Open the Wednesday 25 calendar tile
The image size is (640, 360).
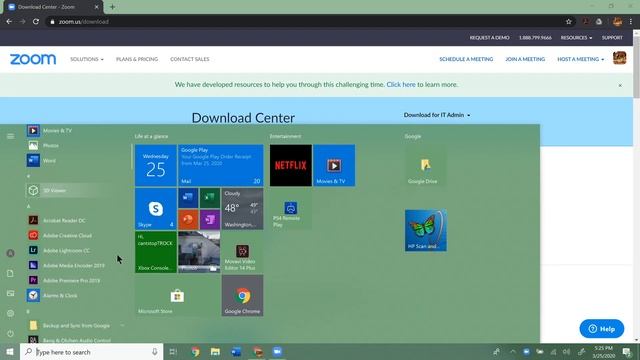156,165
